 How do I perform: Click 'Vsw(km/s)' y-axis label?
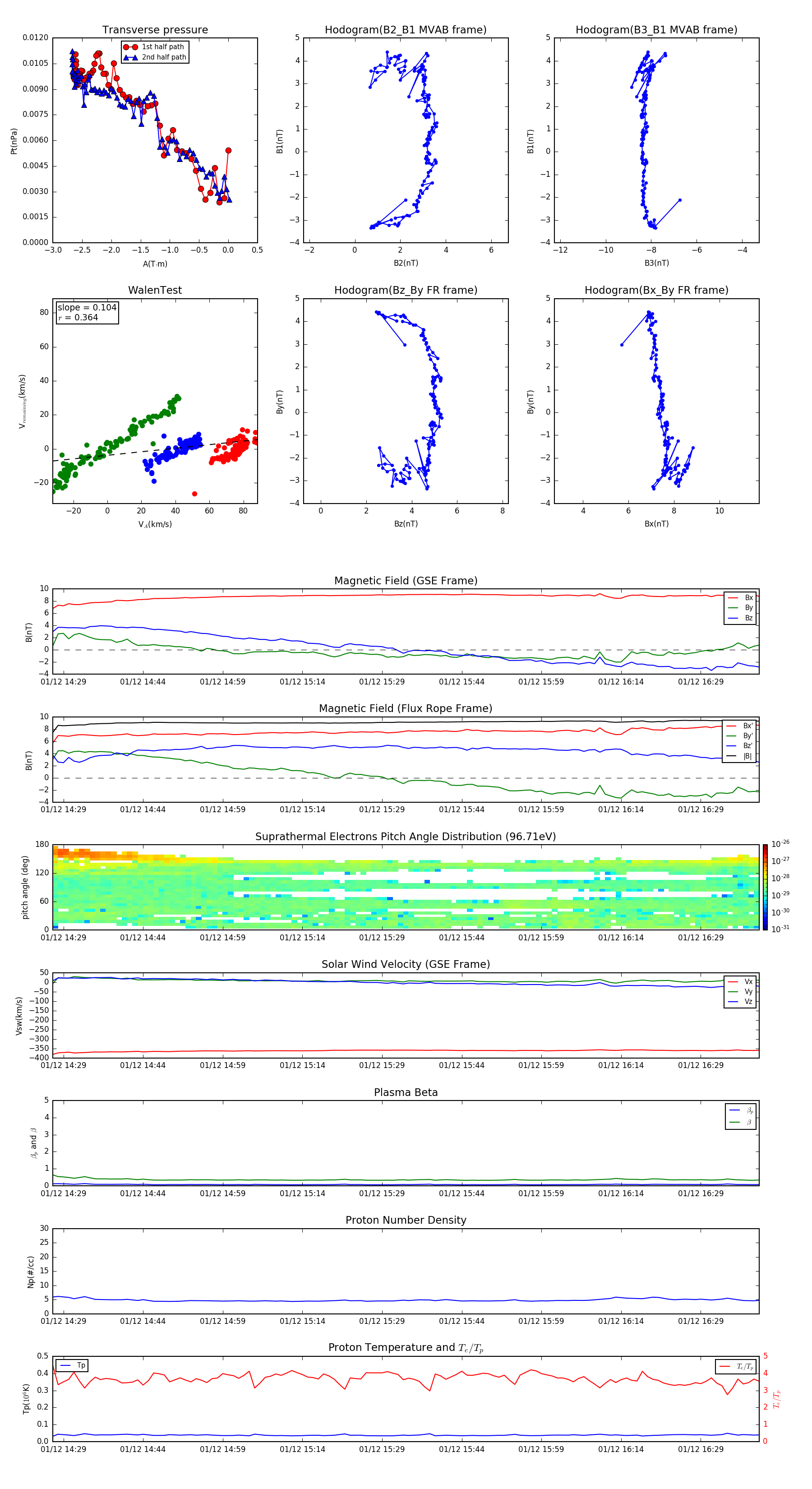click(x=19, y=1016)
